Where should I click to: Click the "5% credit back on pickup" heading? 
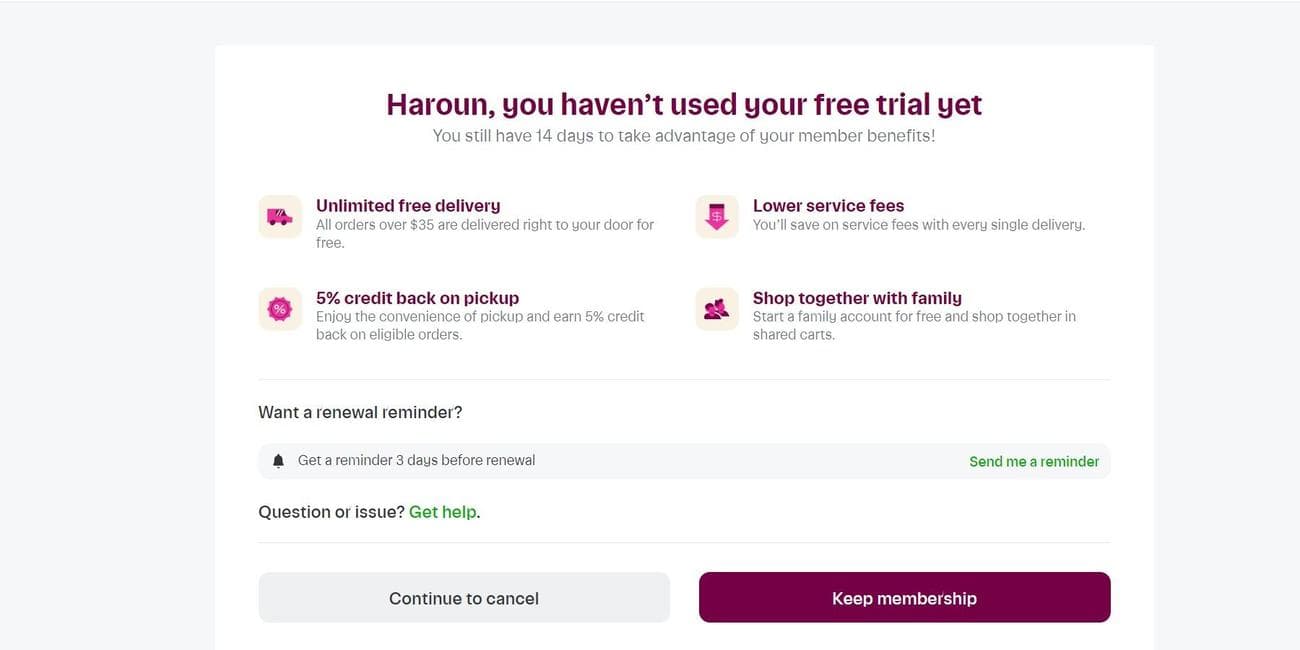pyautogui.click(x=417, y=297)
